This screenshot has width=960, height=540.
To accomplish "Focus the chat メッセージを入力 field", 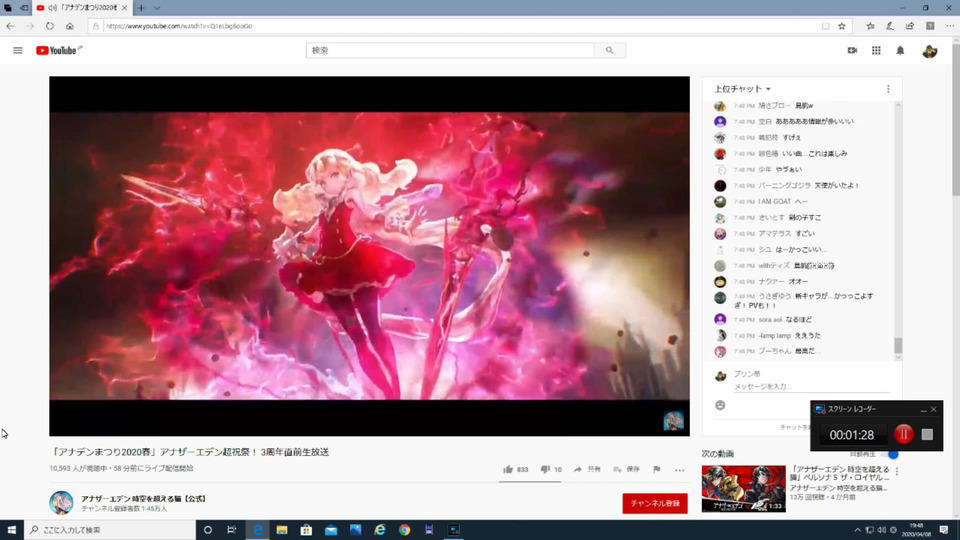I will point(811,386).
